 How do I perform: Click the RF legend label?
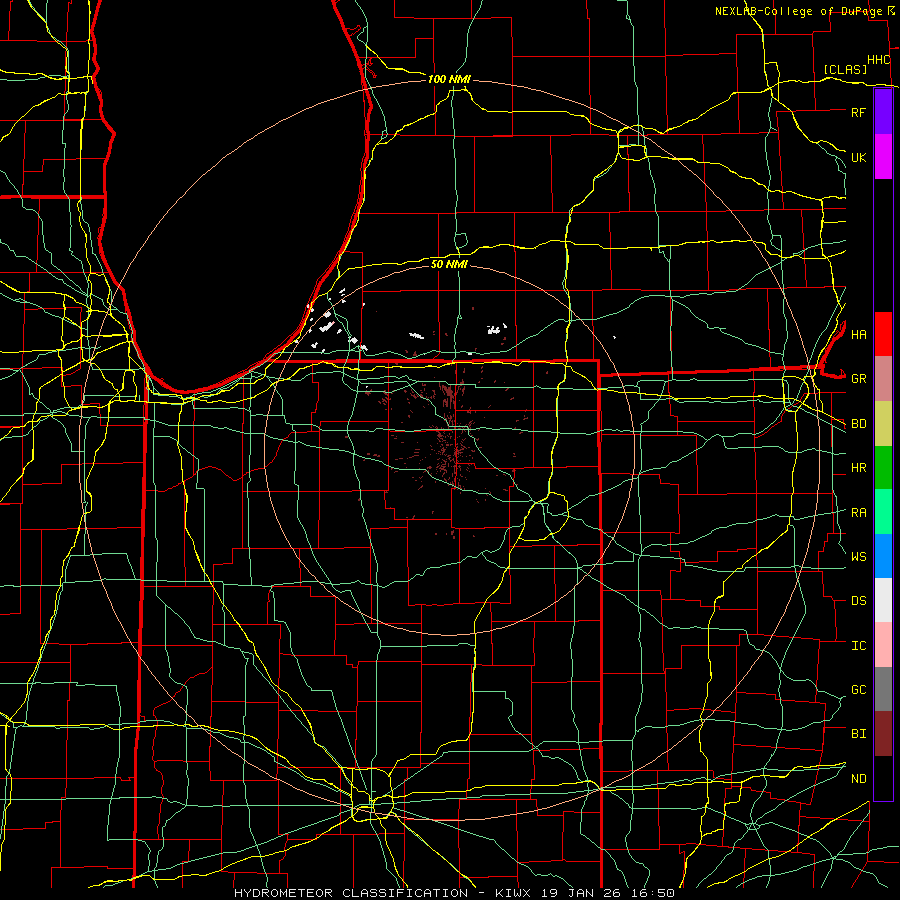(x=858, y=112)
